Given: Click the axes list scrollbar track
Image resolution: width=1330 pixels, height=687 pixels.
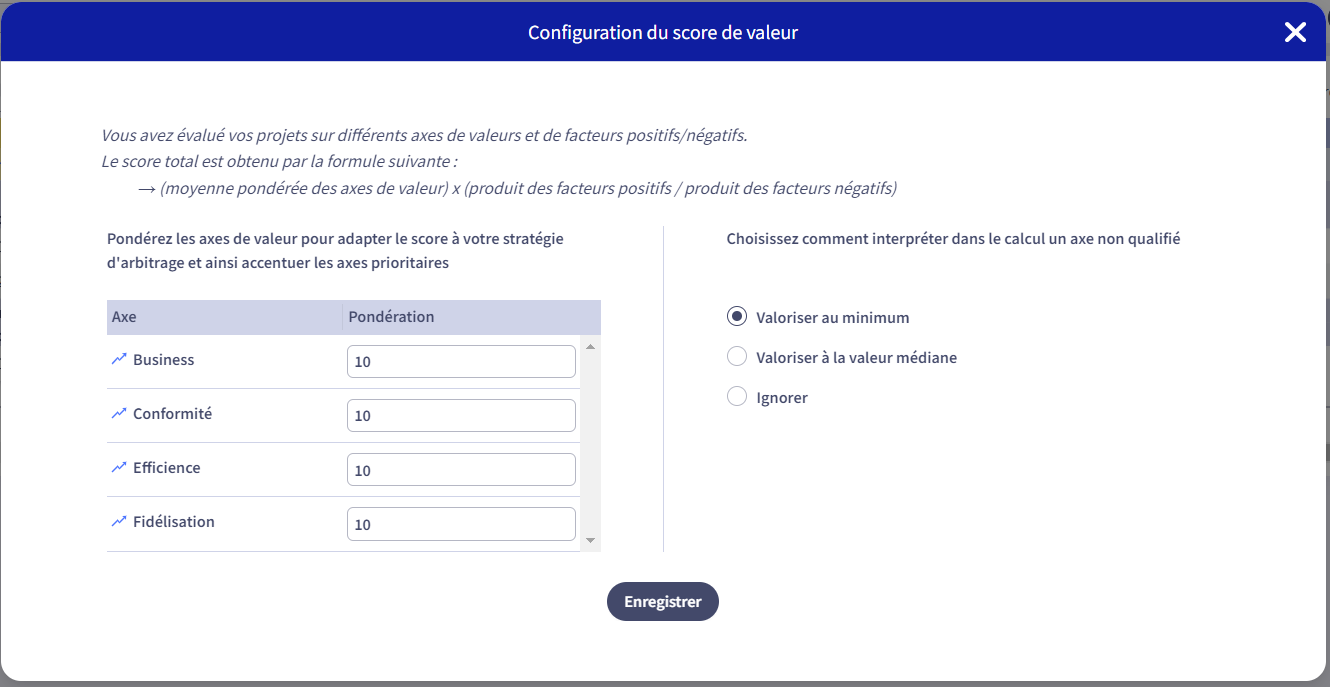Looking at the screenshot, I should [590, 443].
